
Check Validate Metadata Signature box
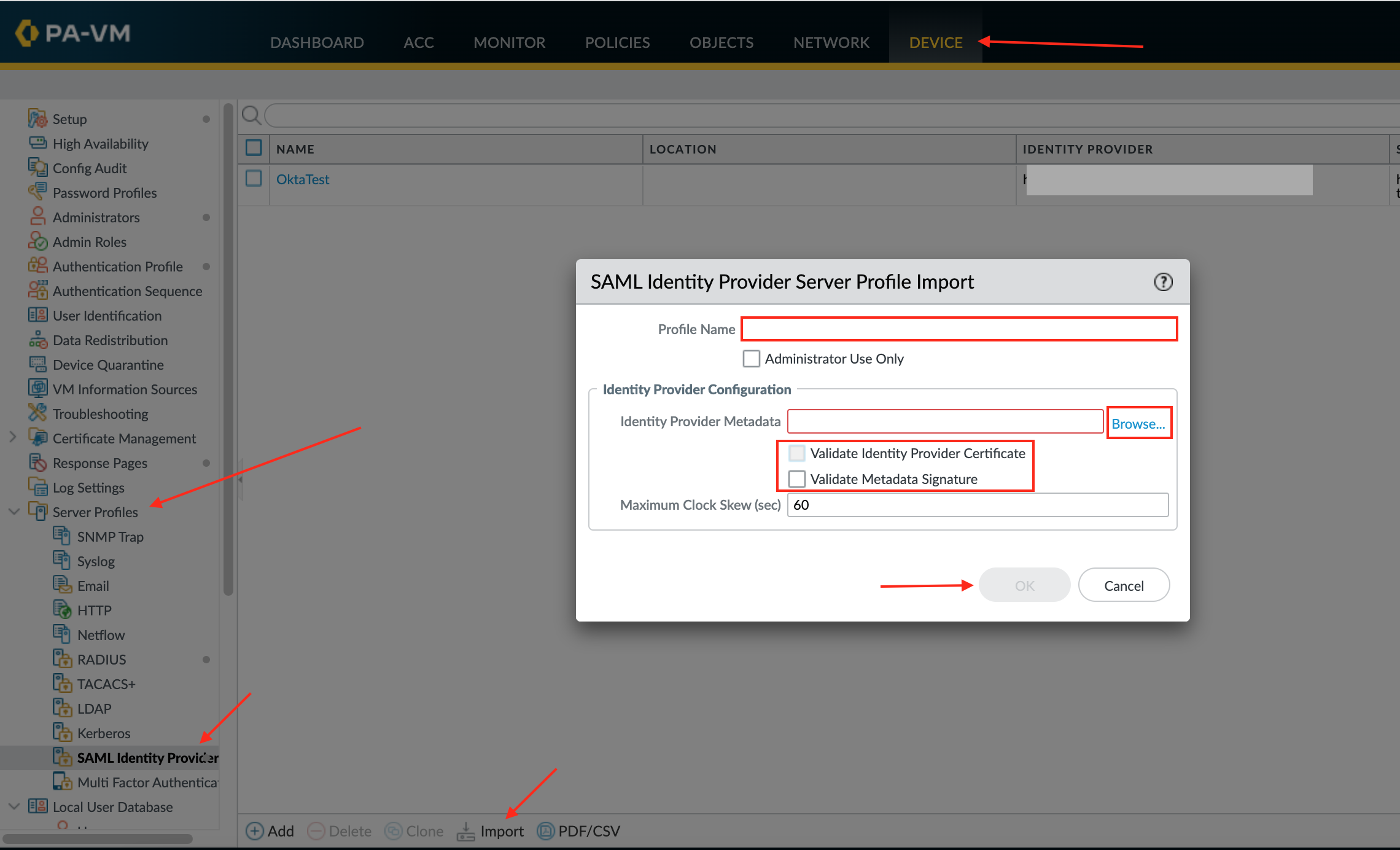(796, 479)
